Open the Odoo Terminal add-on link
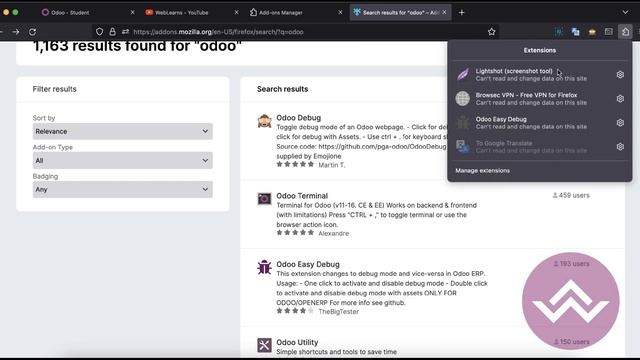Viewport: 640px width, 360px height. click(x=302, y=196)
